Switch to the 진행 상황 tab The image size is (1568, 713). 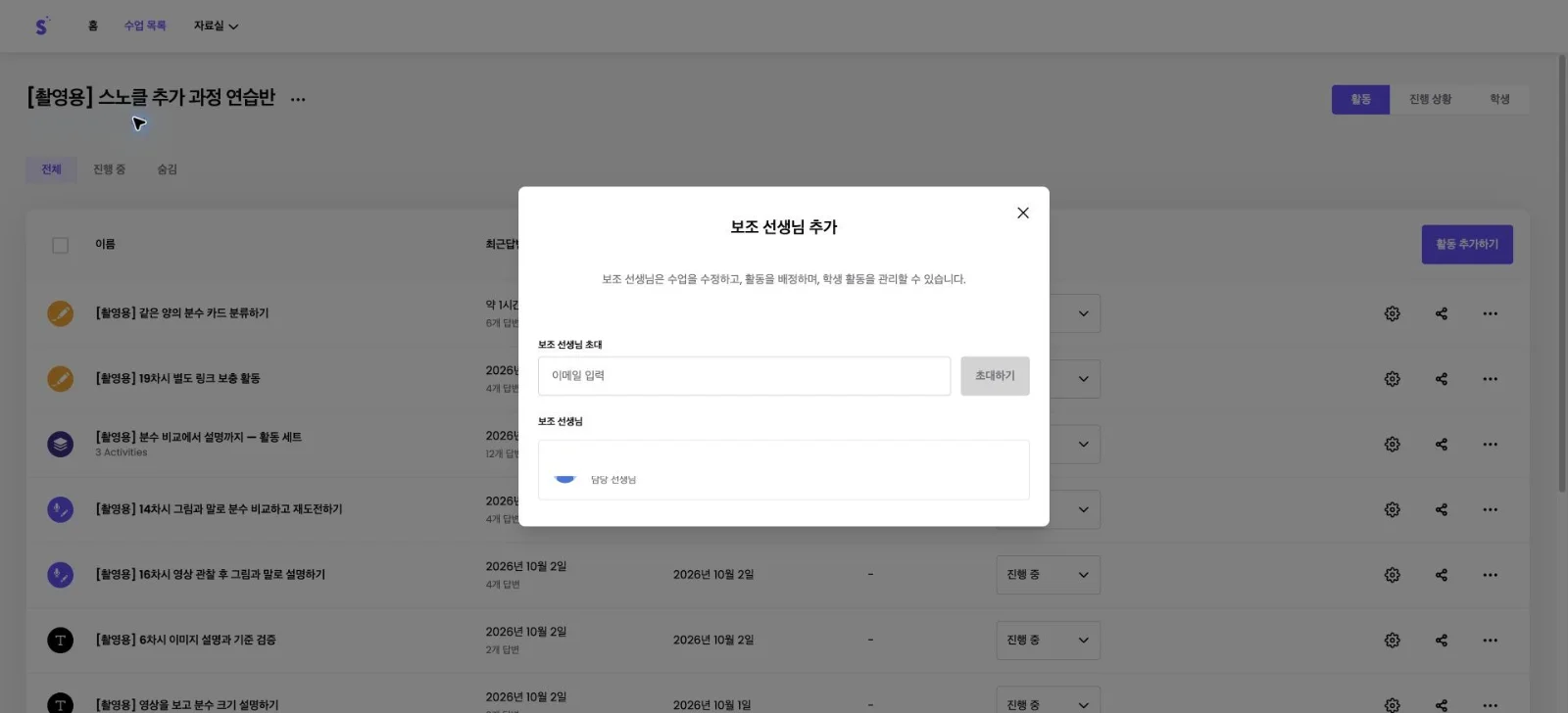1430,100
